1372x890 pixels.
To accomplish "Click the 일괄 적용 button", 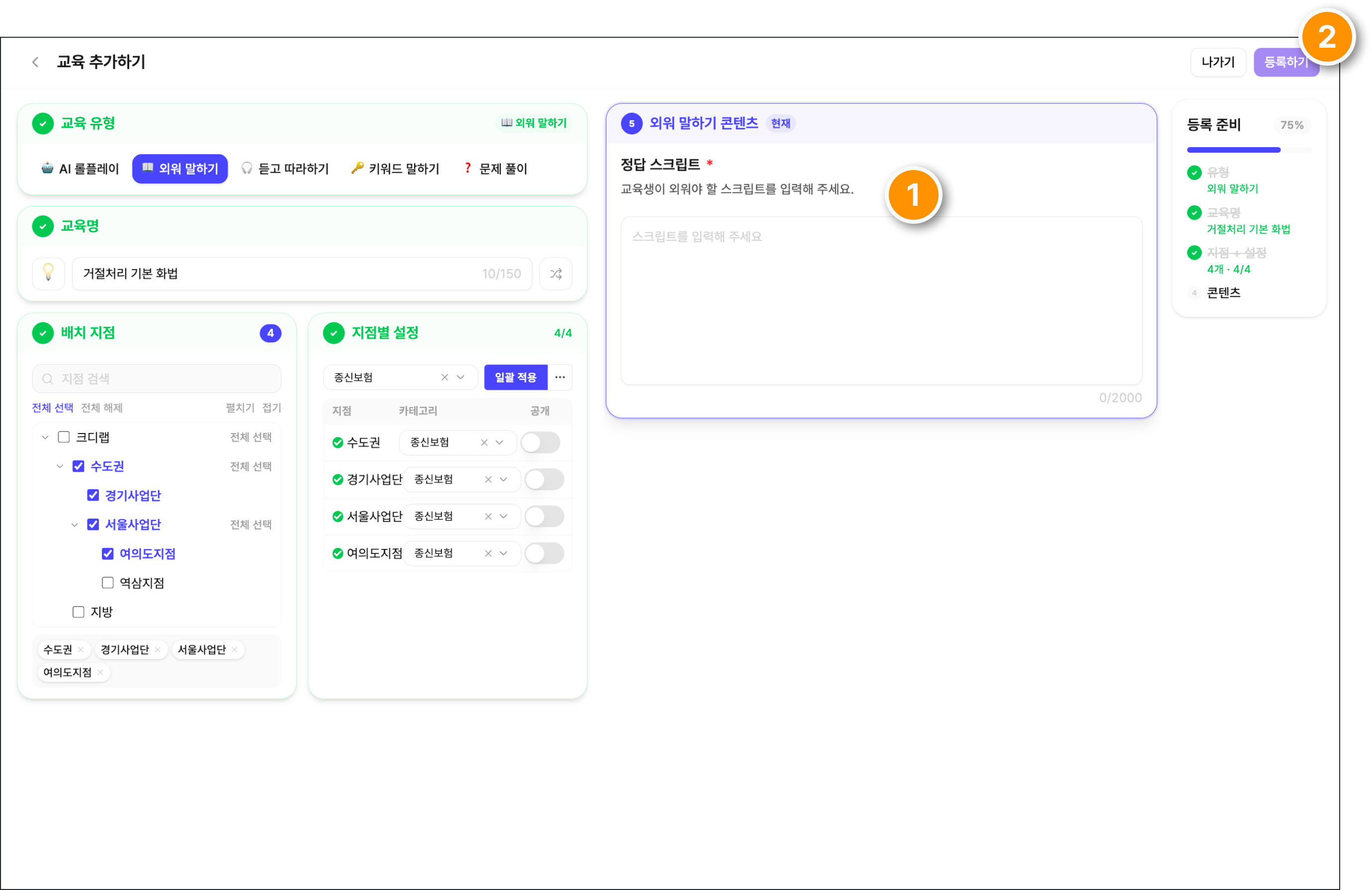I will tap(515, 377).
